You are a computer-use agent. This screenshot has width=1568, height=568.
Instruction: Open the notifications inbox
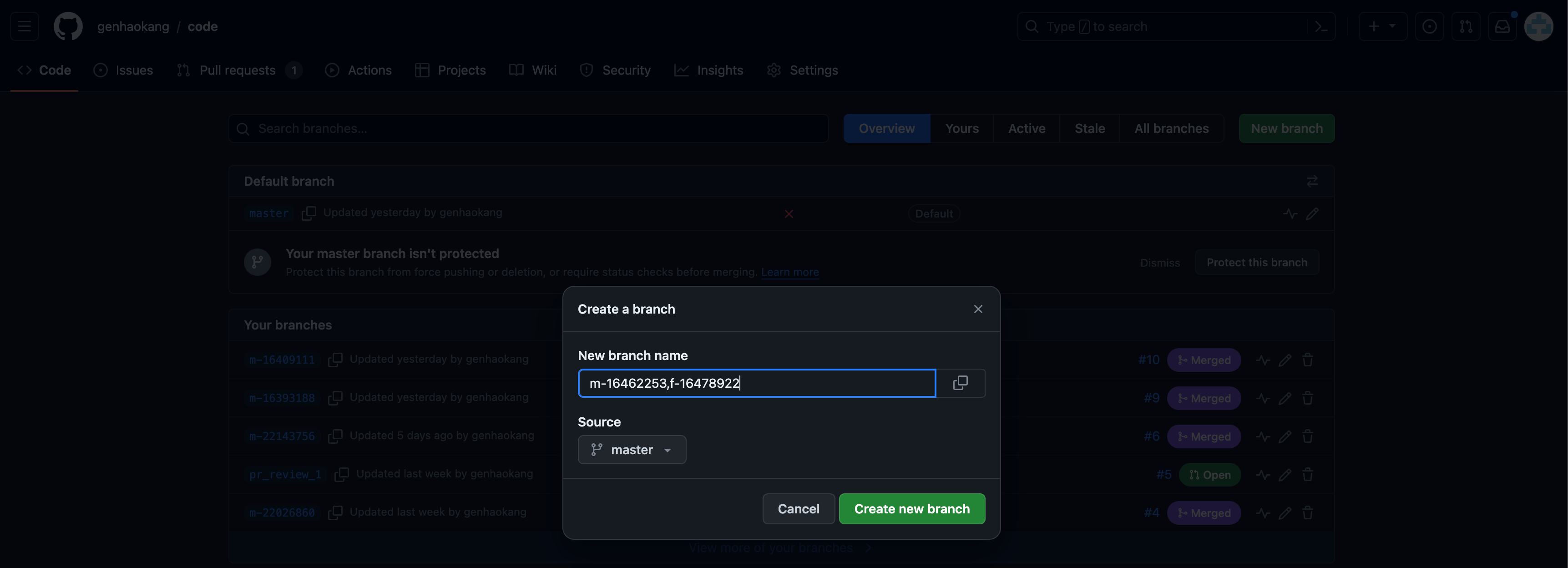pyautogui.click(x=1502, y=26)
